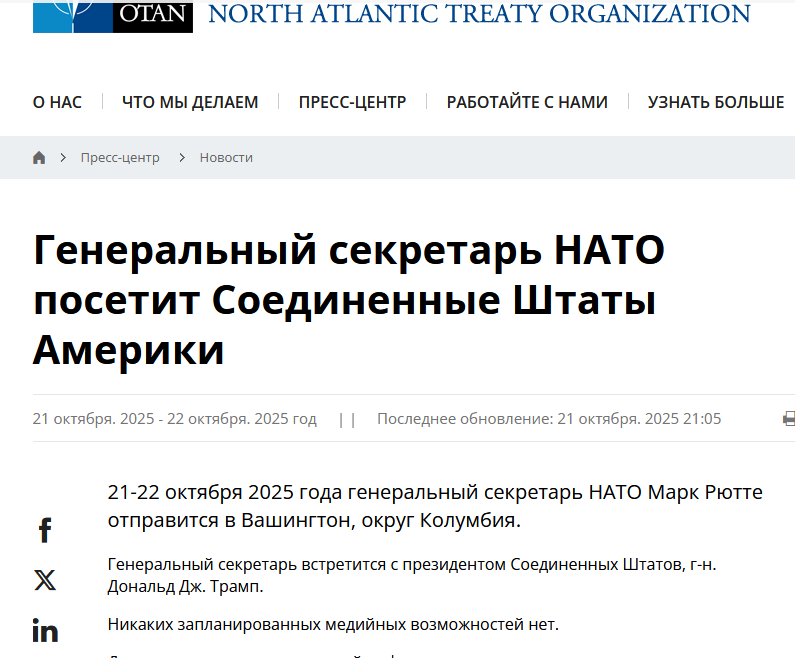
Task: Click the Пресс-центр breadcrumb link
Action: click(x=120, y=158)
